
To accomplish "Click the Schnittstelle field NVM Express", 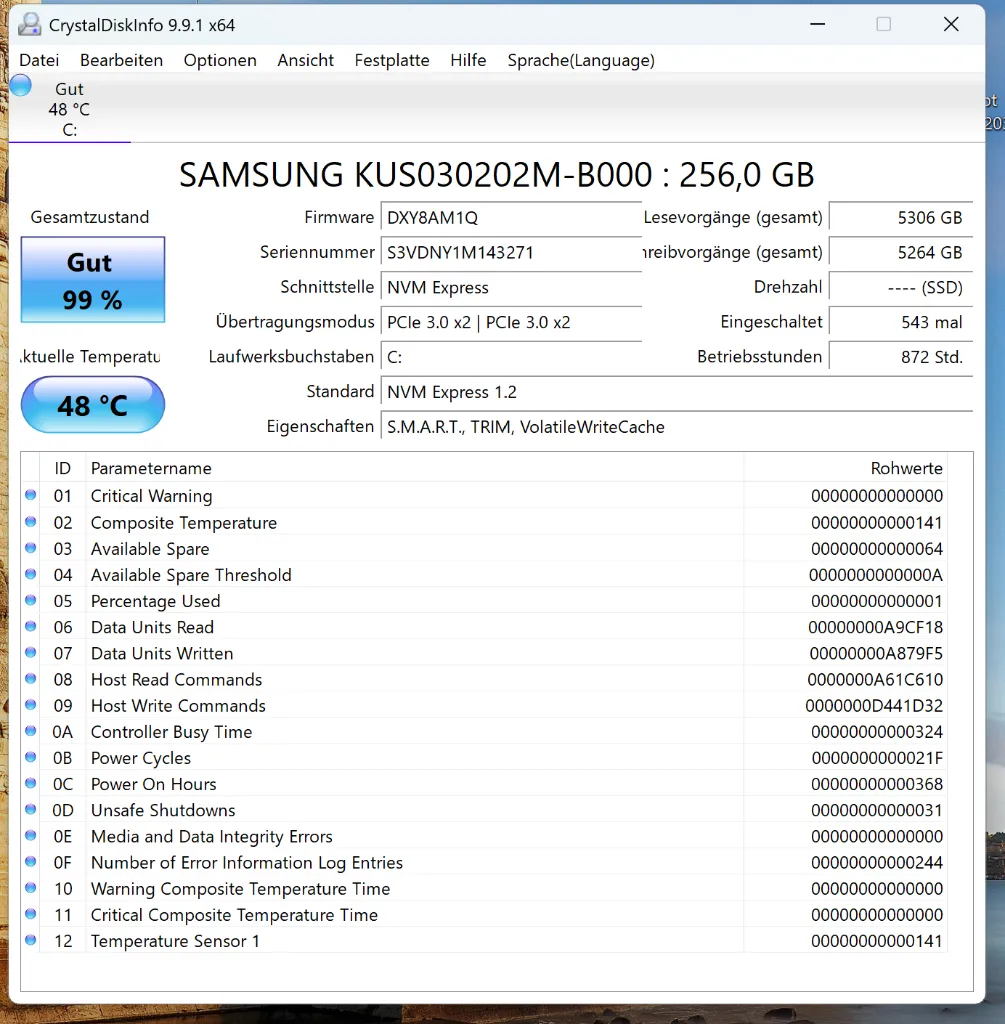I will coord(511,287).
